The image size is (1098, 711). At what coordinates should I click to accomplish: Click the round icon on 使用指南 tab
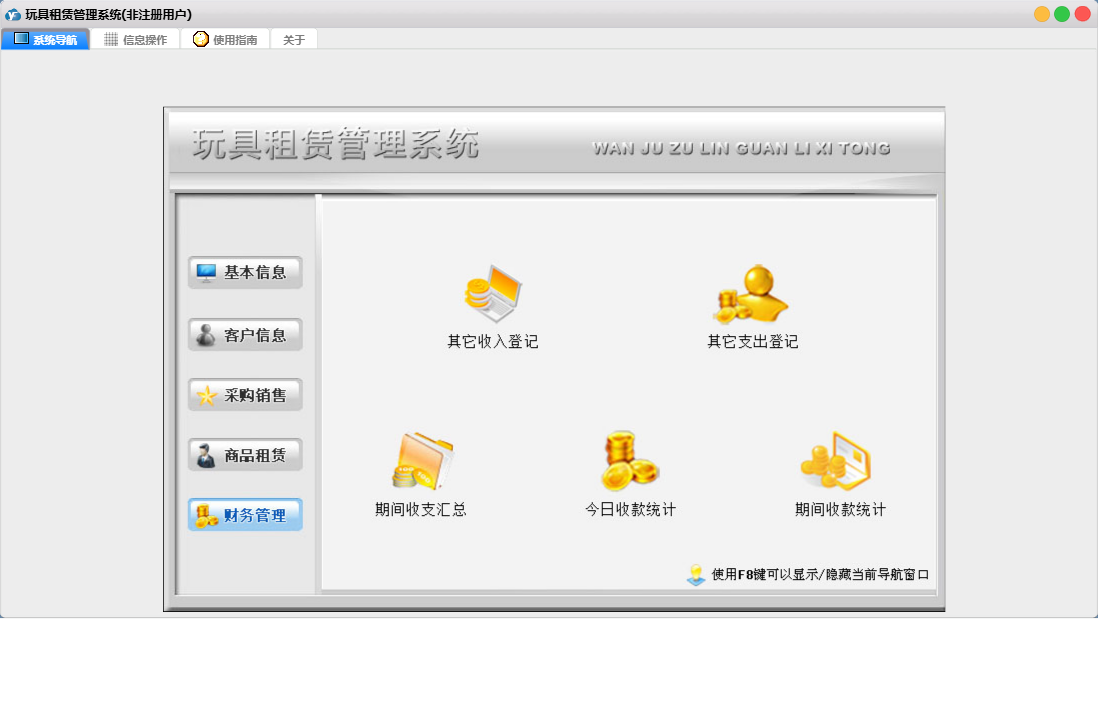[201, 39]
